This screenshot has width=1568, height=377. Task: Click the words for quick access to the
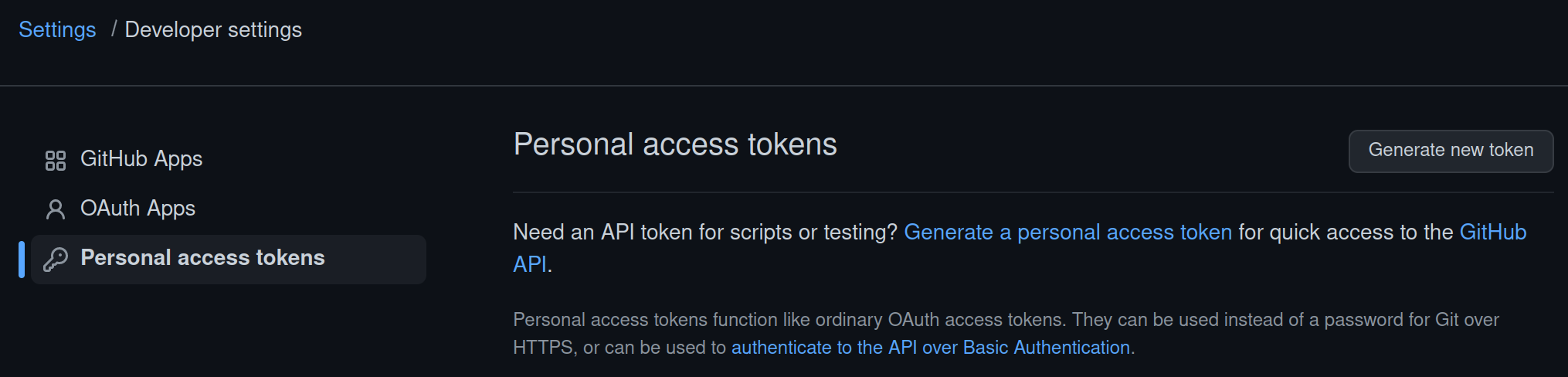[1346, 232]
